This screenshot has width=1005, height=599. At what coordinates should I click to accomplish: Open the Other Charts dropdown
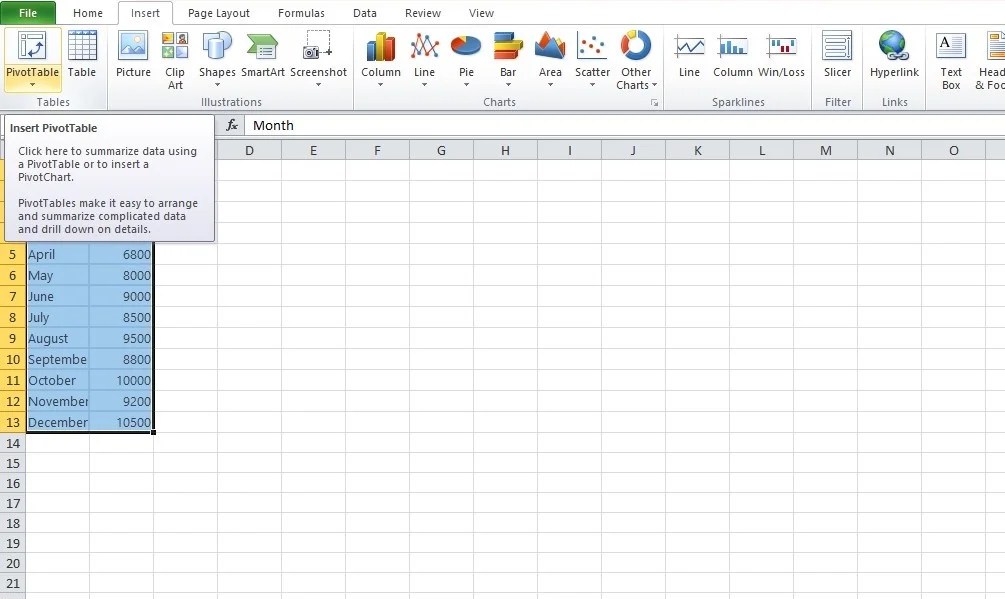(636, 57)
